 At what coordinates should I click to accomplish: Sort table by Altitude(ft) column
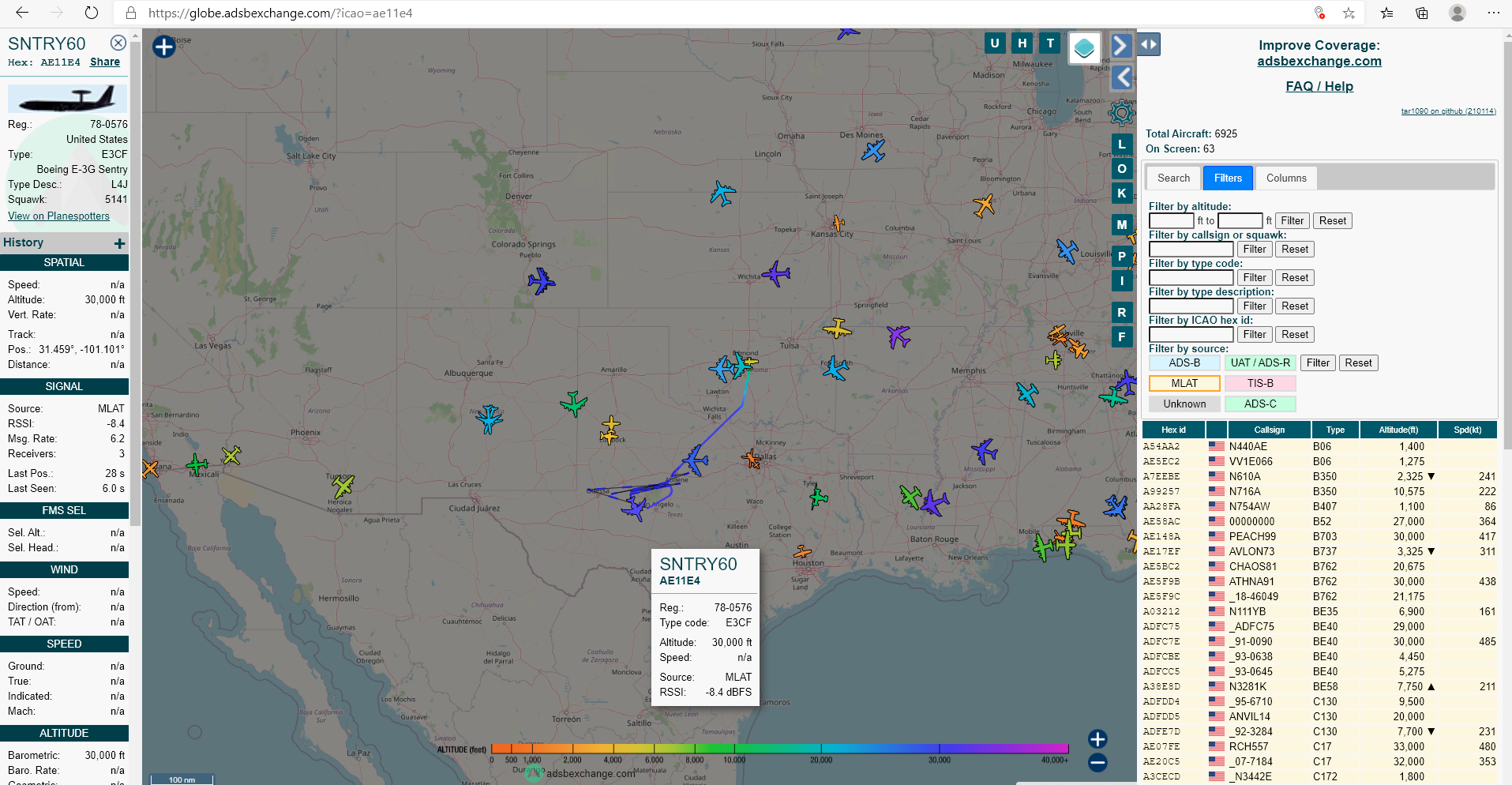pos(1398,430)
